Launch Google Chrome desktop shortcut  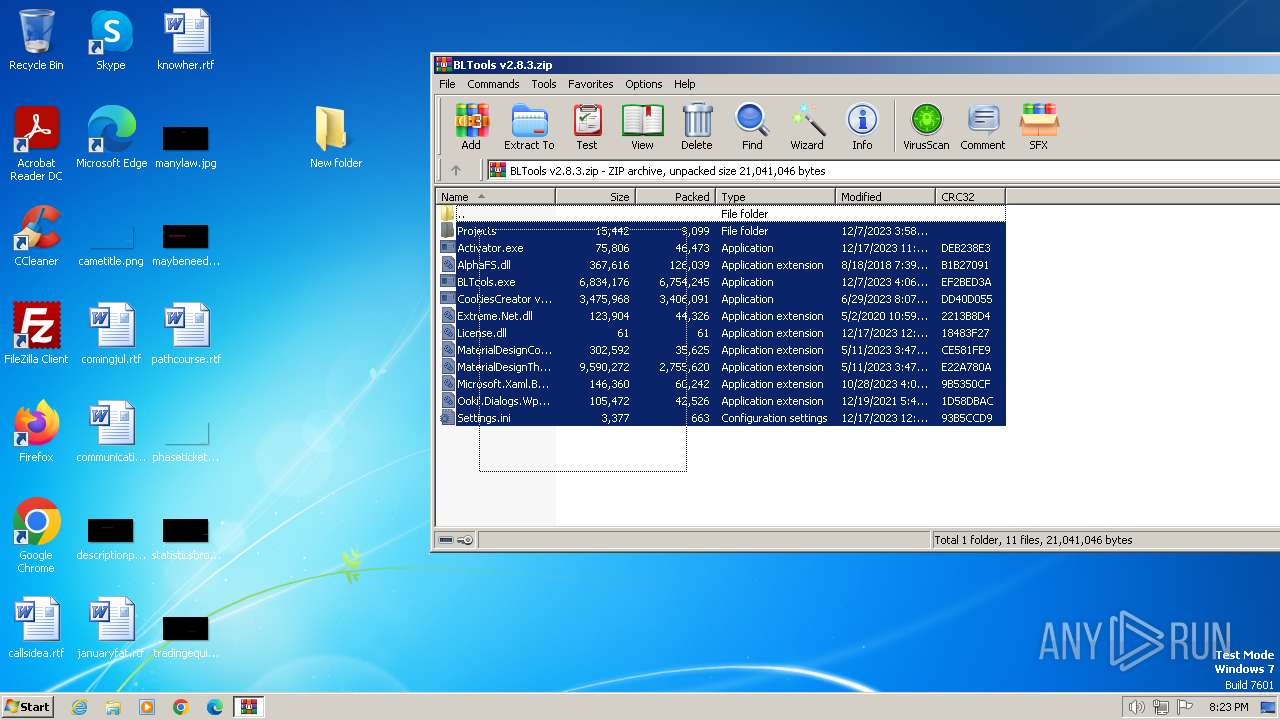[36, 536]
